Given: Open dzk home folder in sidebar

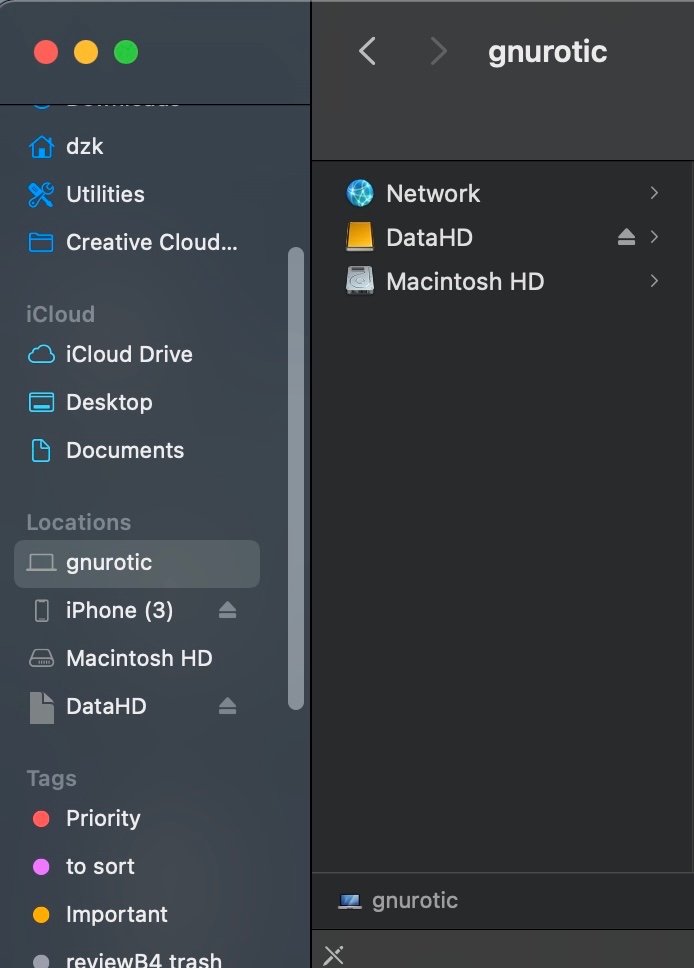Looking at the screenshot, I should click(x=84, y=146).
